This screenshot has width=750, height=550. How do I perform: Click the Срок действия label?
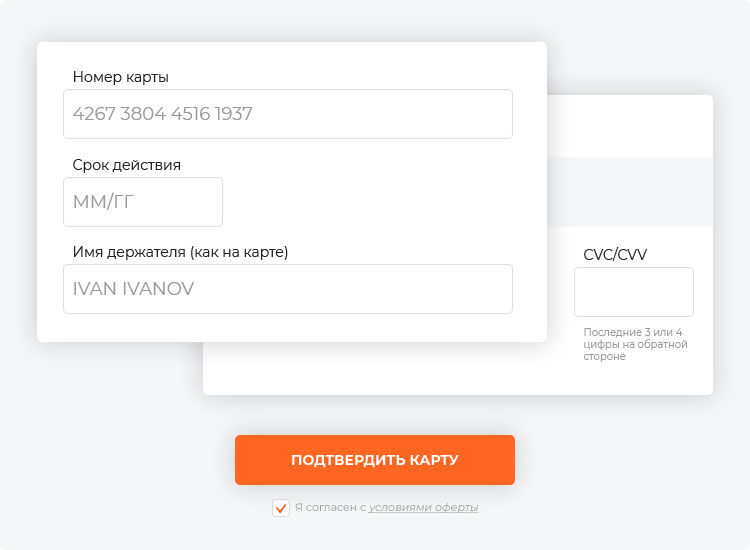coord(127,165)
